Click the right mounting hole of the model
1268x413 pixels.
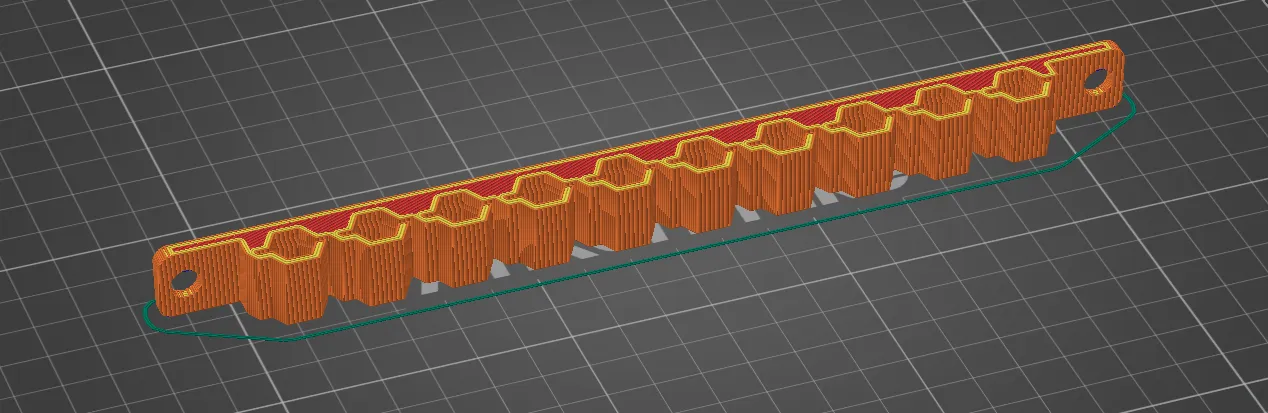[1097, 78]
